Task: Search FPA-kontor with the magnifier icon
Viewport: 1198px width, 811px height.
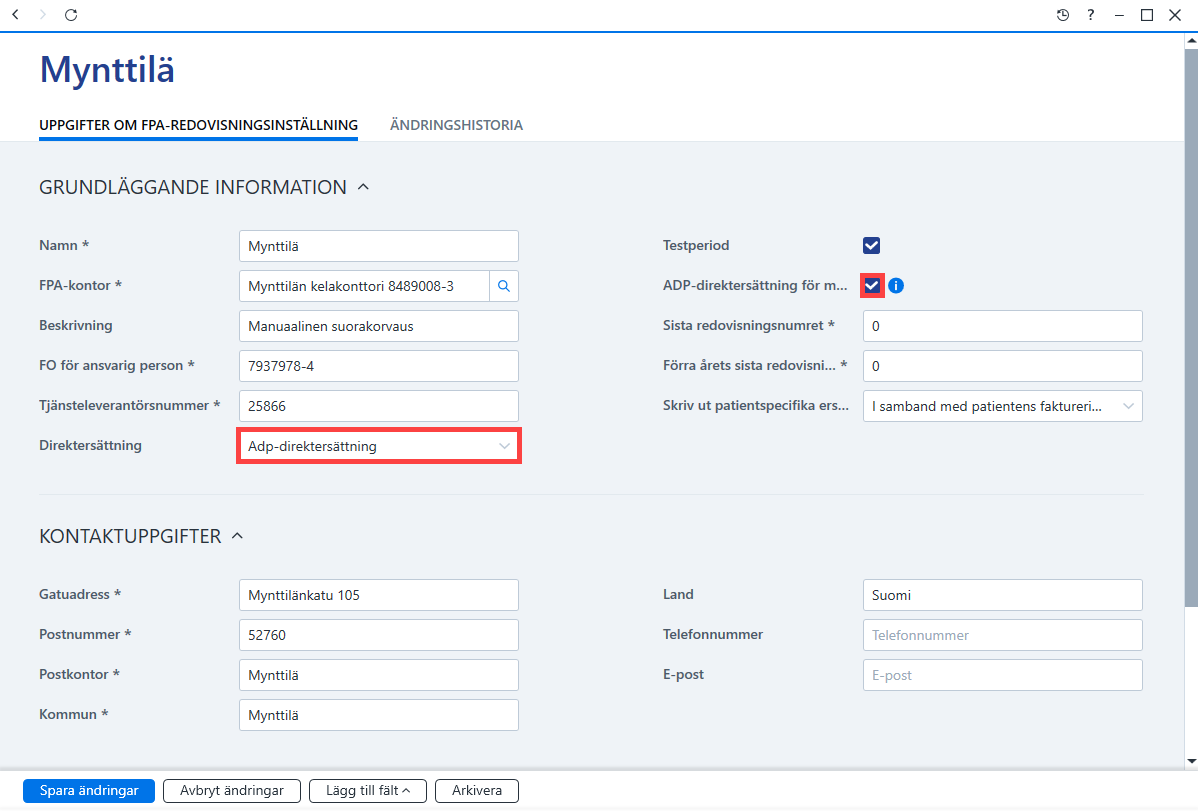Action: click(x=504, y=286)
